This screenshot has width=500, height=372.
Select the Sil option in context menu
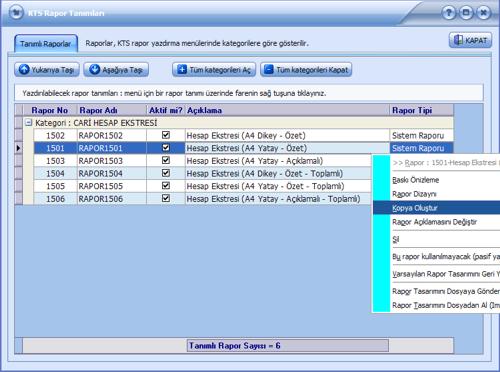coord(436,239)
